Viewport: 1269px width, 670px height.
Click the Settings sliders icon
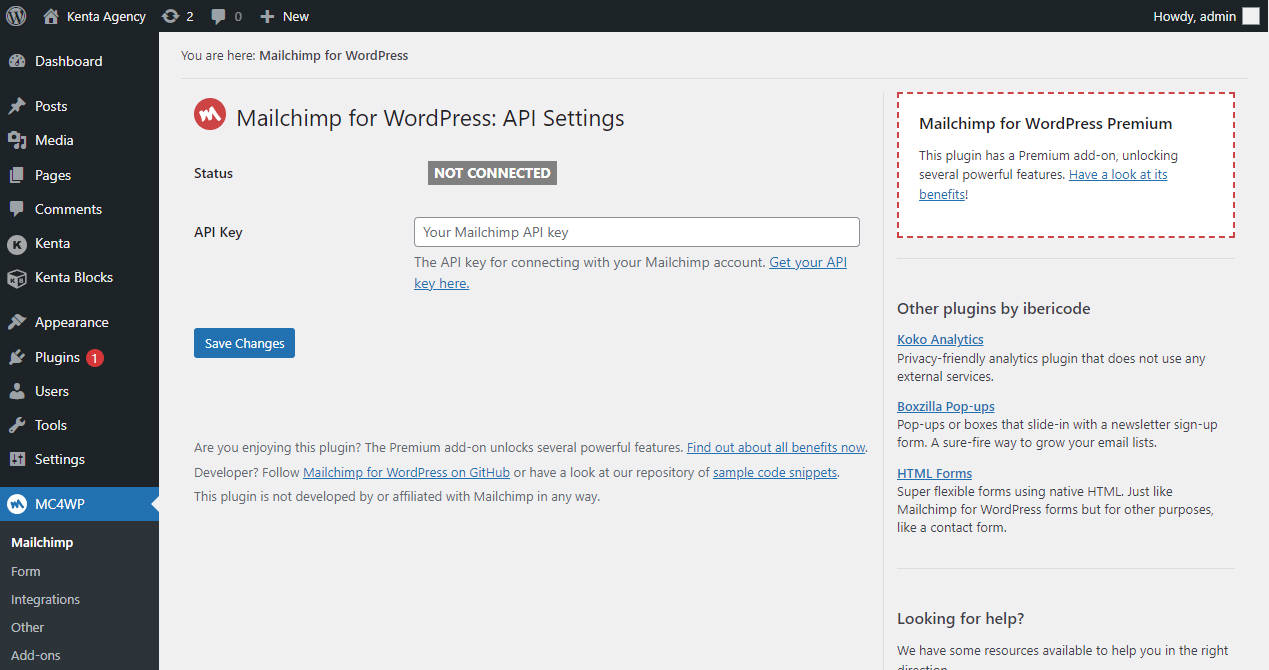(17, 459)
